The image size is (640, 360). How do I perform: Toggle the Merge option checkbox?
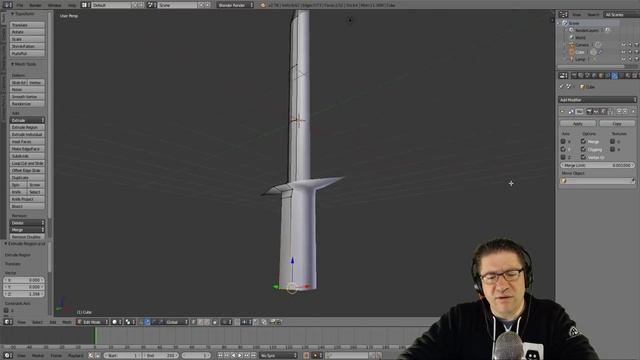(583, 141)
